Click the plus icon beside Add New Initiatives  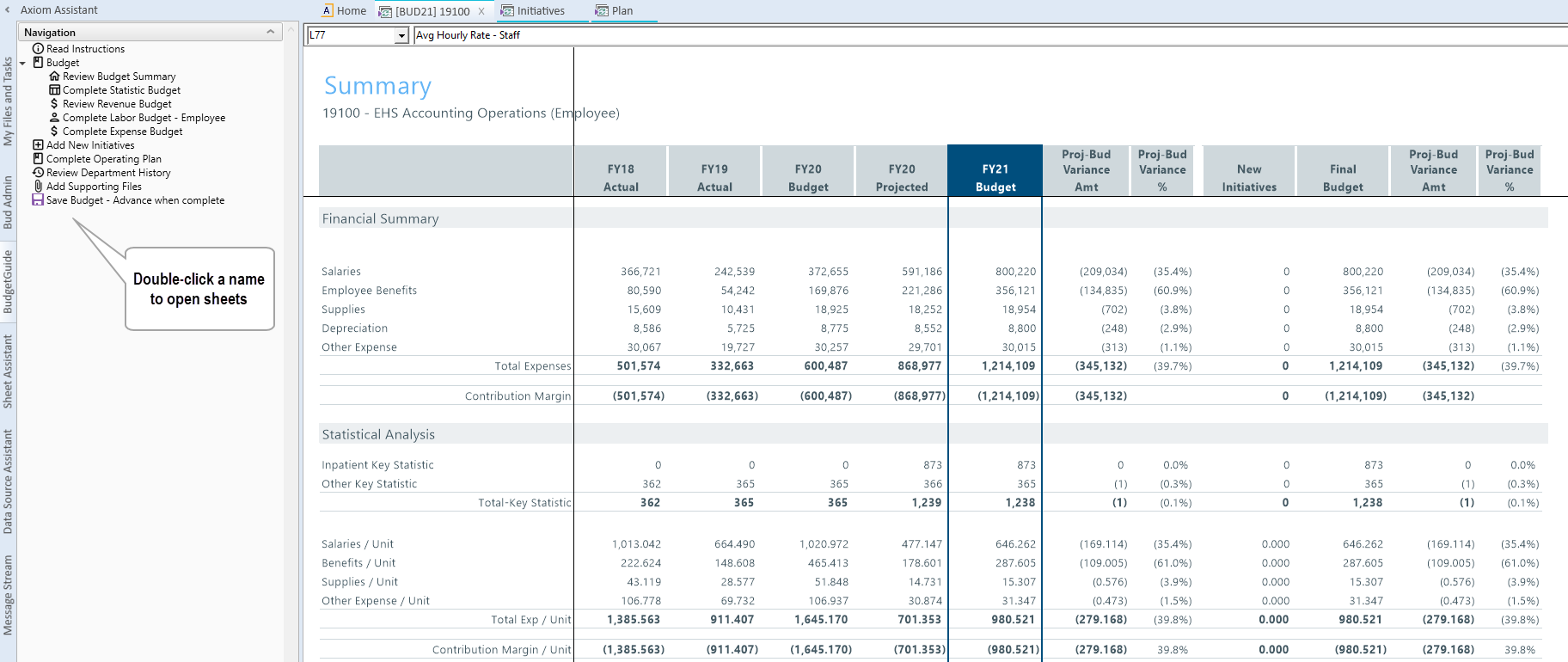click(x=38, y=145)
